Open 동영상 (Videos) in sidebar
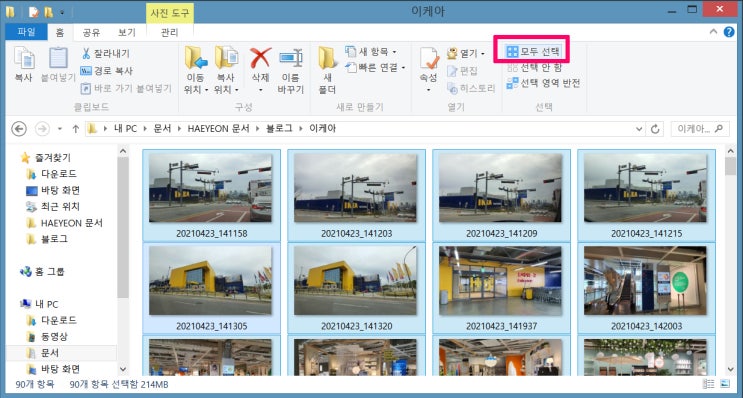The image size is (743, 398). pyautogui.click(x=47, y=336)
